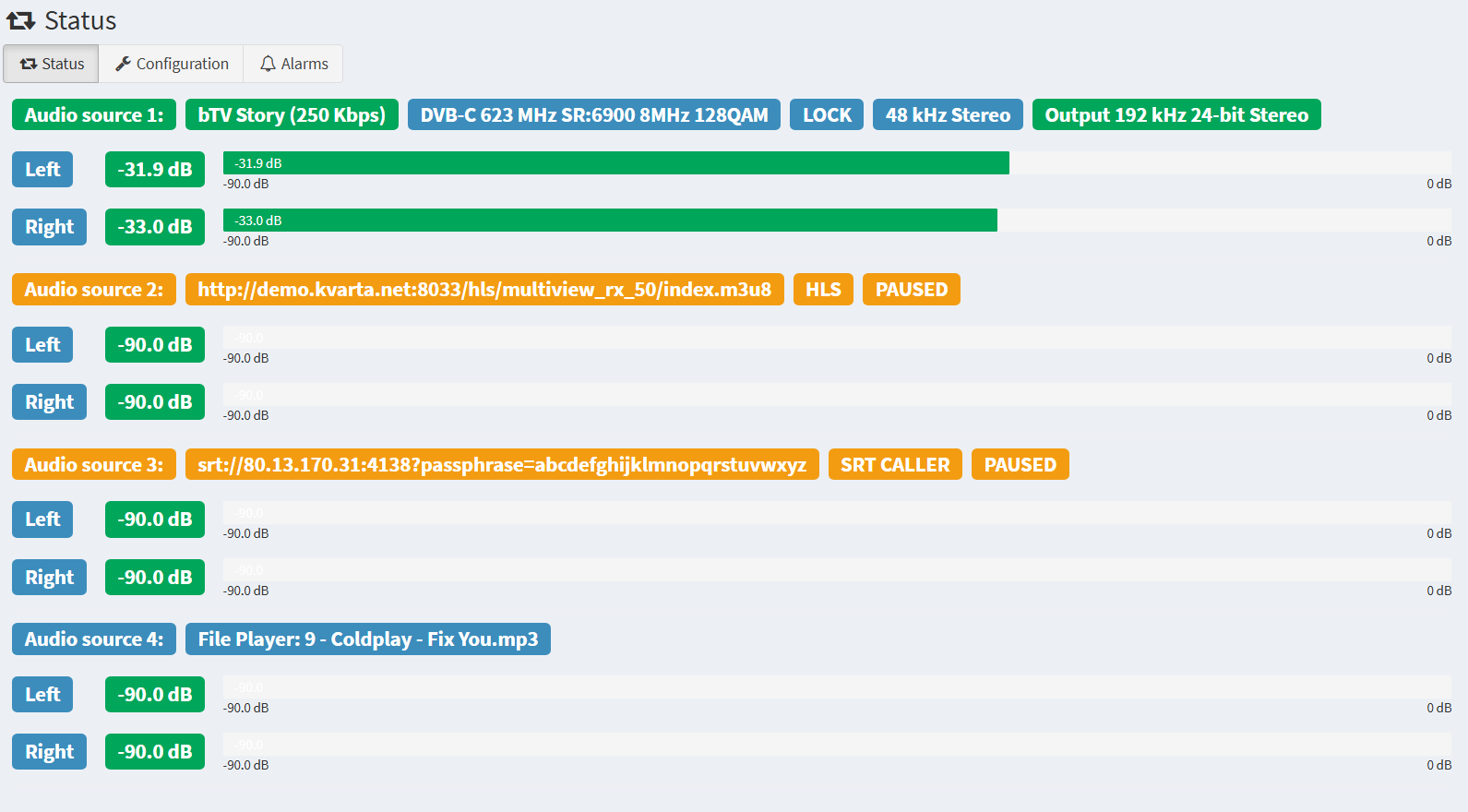1468x812 pixels.
Task: Click the -33.0 dB value badge
Action: (x=155, y=227)
